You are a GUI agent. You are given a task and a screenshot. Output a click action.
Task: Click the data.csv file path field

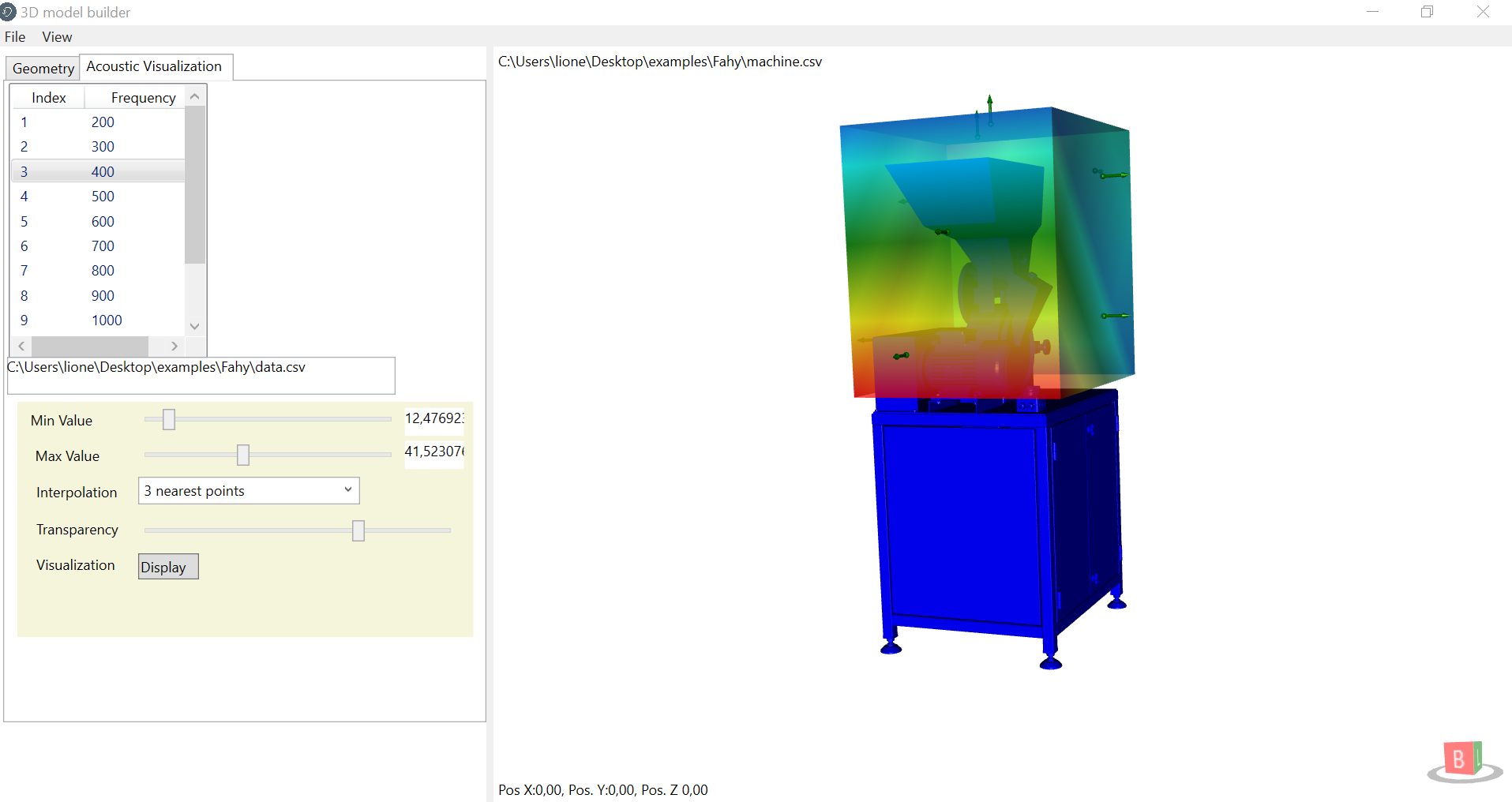click(x=201, y=376)
